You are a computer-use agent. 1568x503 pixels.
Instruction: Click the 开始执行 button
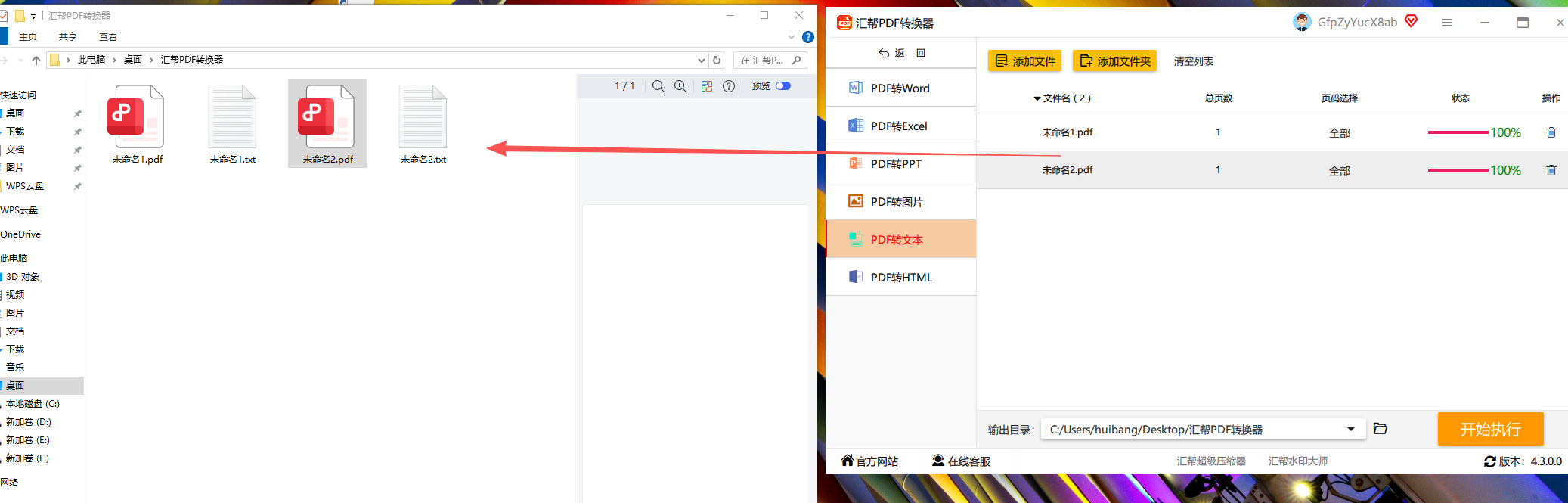pyautogui.click(x=1490, y=429)
